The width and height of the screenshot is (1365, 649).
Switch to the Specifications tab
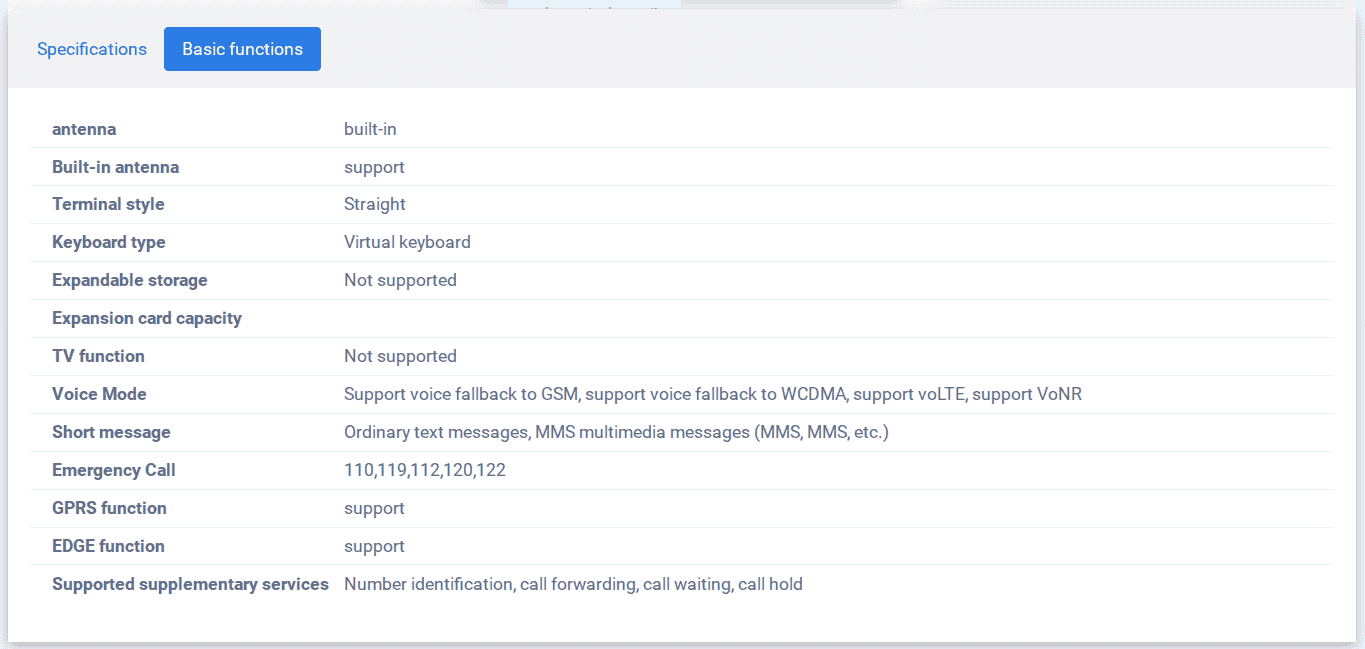[x=92, y=49]
